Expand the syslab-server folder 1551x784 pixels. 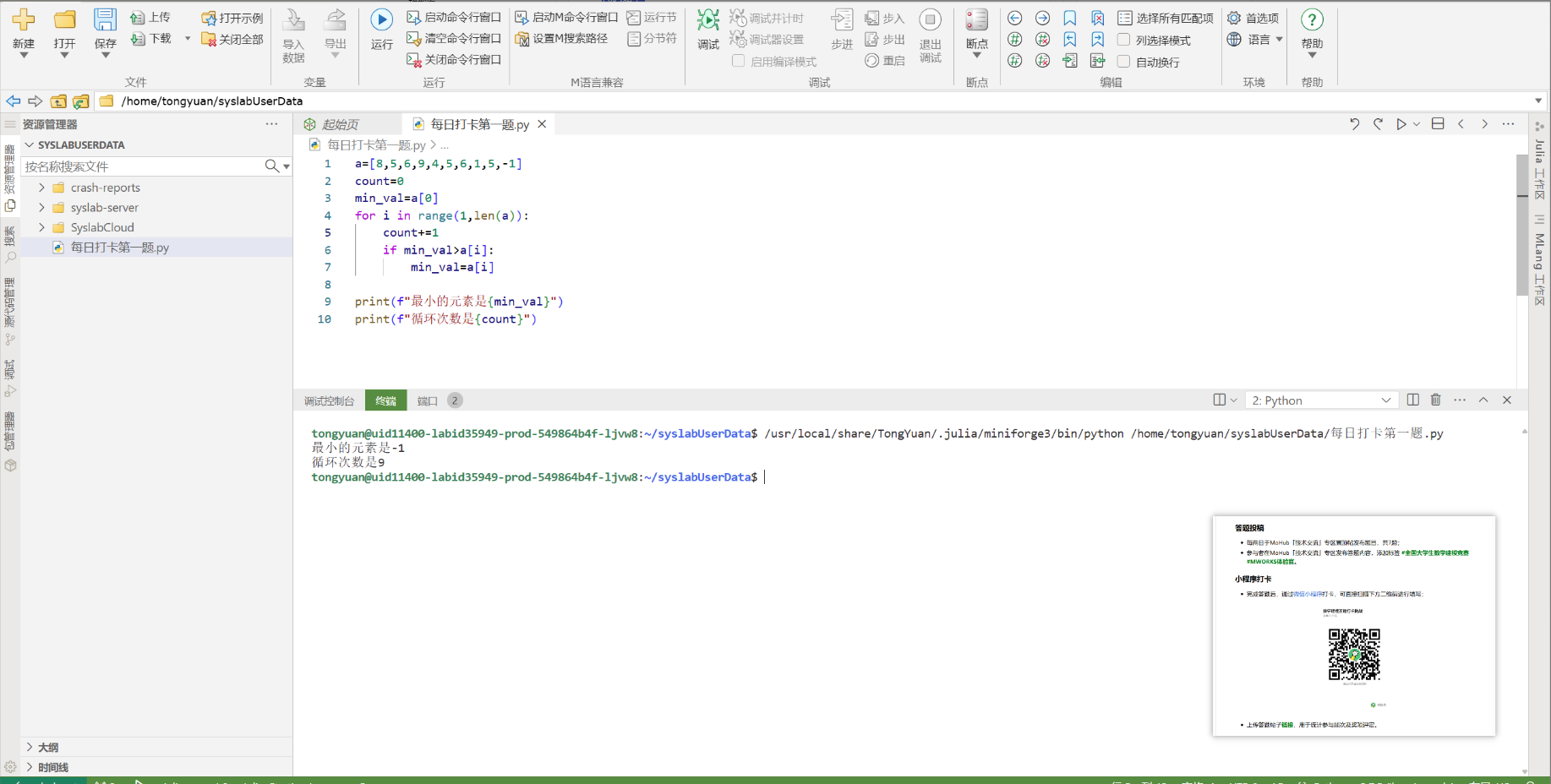coord(41,207)
